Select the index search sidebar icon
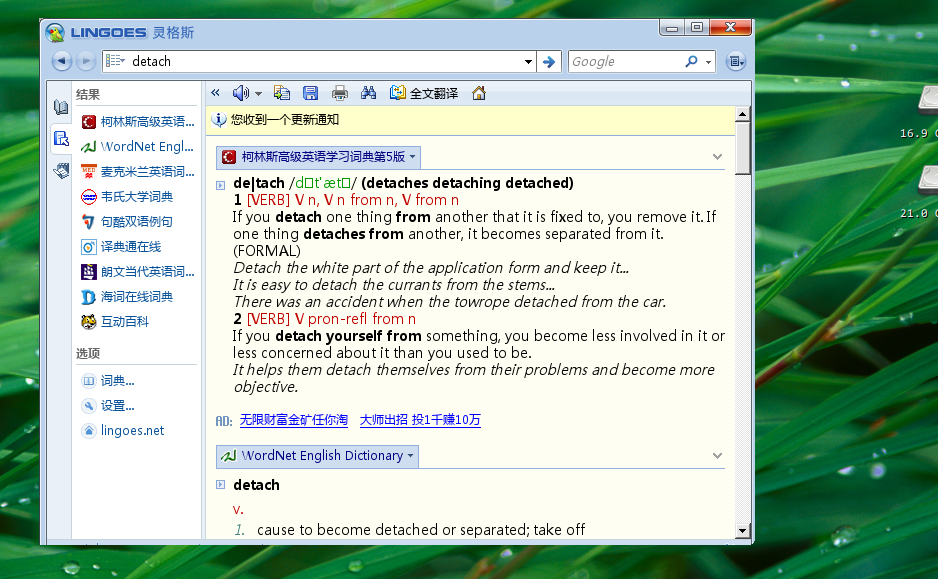The width and height of the screenshot is (938, 579). 61,139
